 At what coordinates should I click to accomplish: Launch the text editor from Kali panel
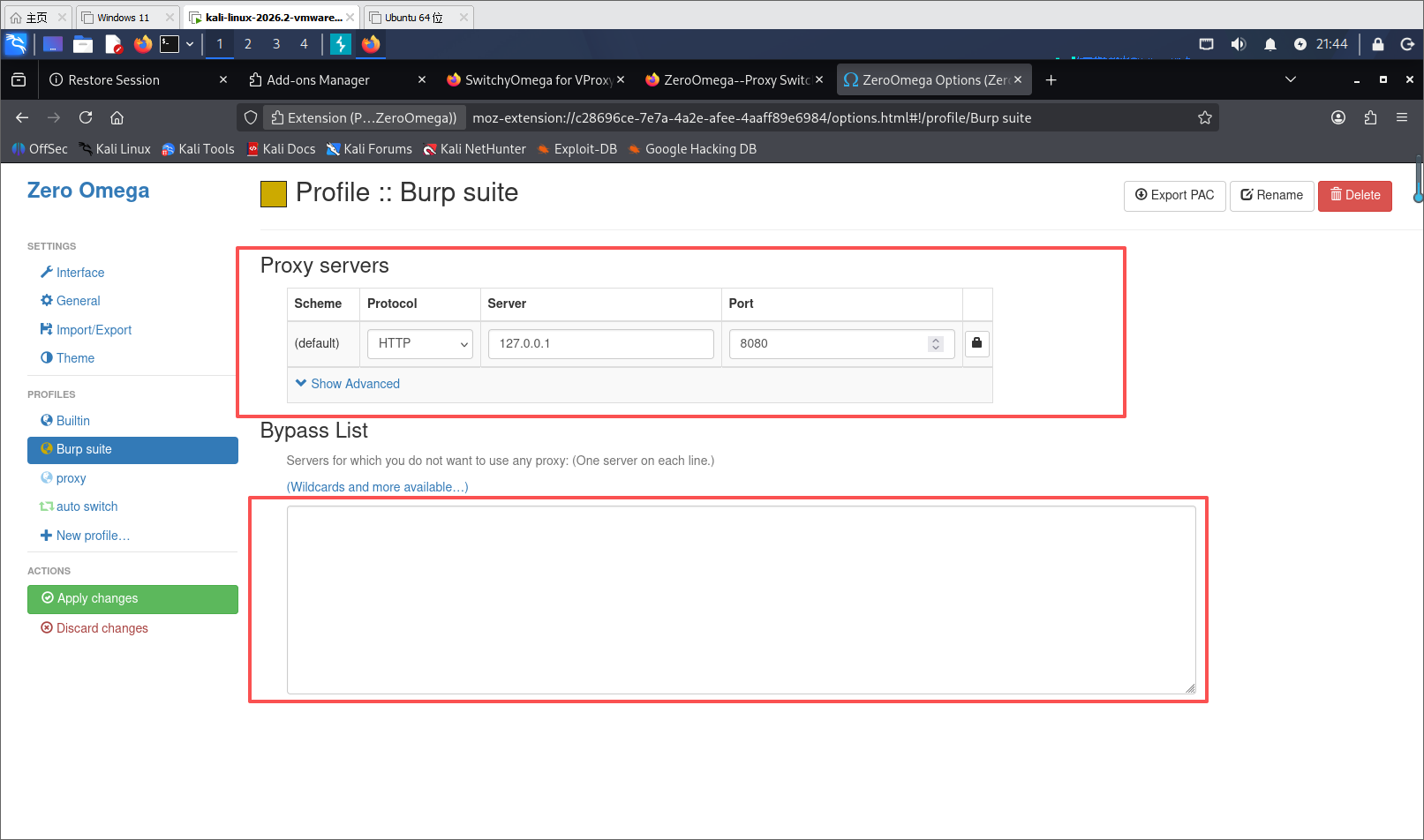coord(113,44)
